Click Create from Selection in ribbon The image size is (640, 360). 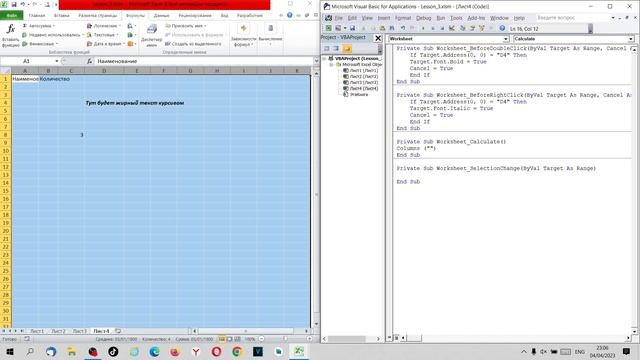[193, 44]
